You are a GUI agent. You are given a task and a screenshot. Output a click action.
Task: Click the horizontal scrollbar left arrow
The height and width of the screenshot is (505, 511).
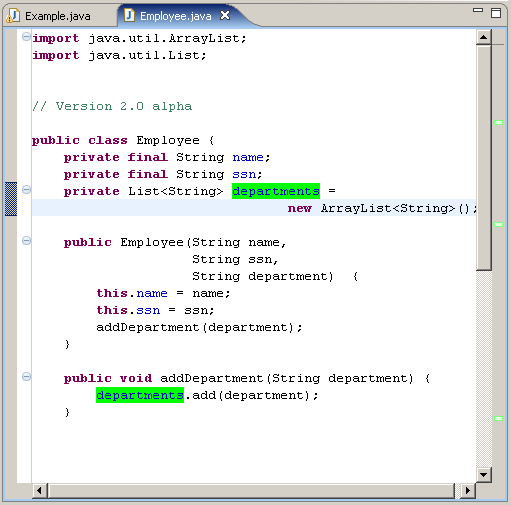tap(39, 490)
